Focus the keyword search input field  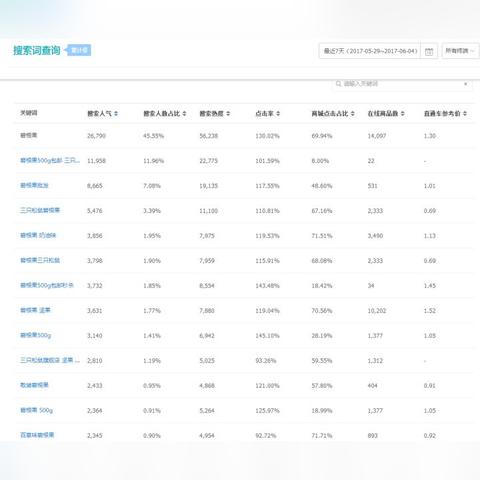(402, 84)
